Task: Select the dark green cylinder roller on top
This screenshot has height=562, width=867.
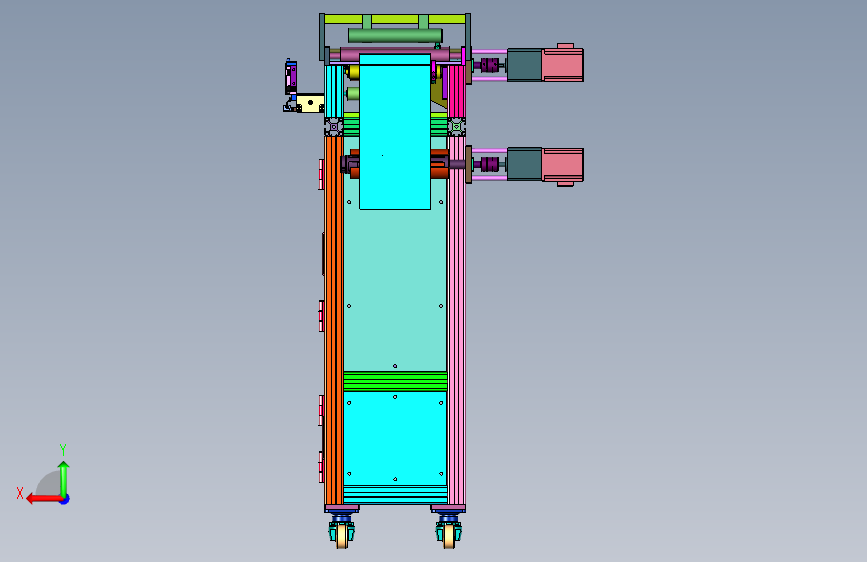Action: point(395,35)
